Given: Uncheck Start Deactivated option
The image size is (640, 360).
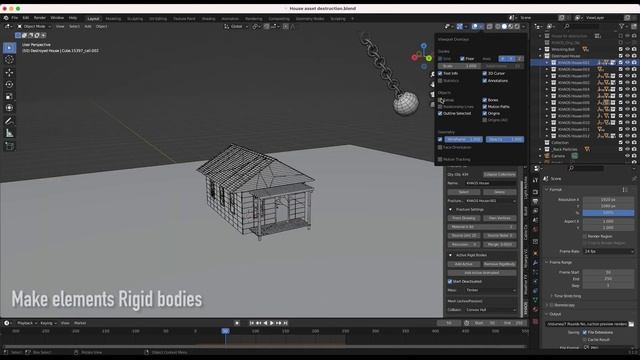Looking at the screenshot, I should point(450,282).
